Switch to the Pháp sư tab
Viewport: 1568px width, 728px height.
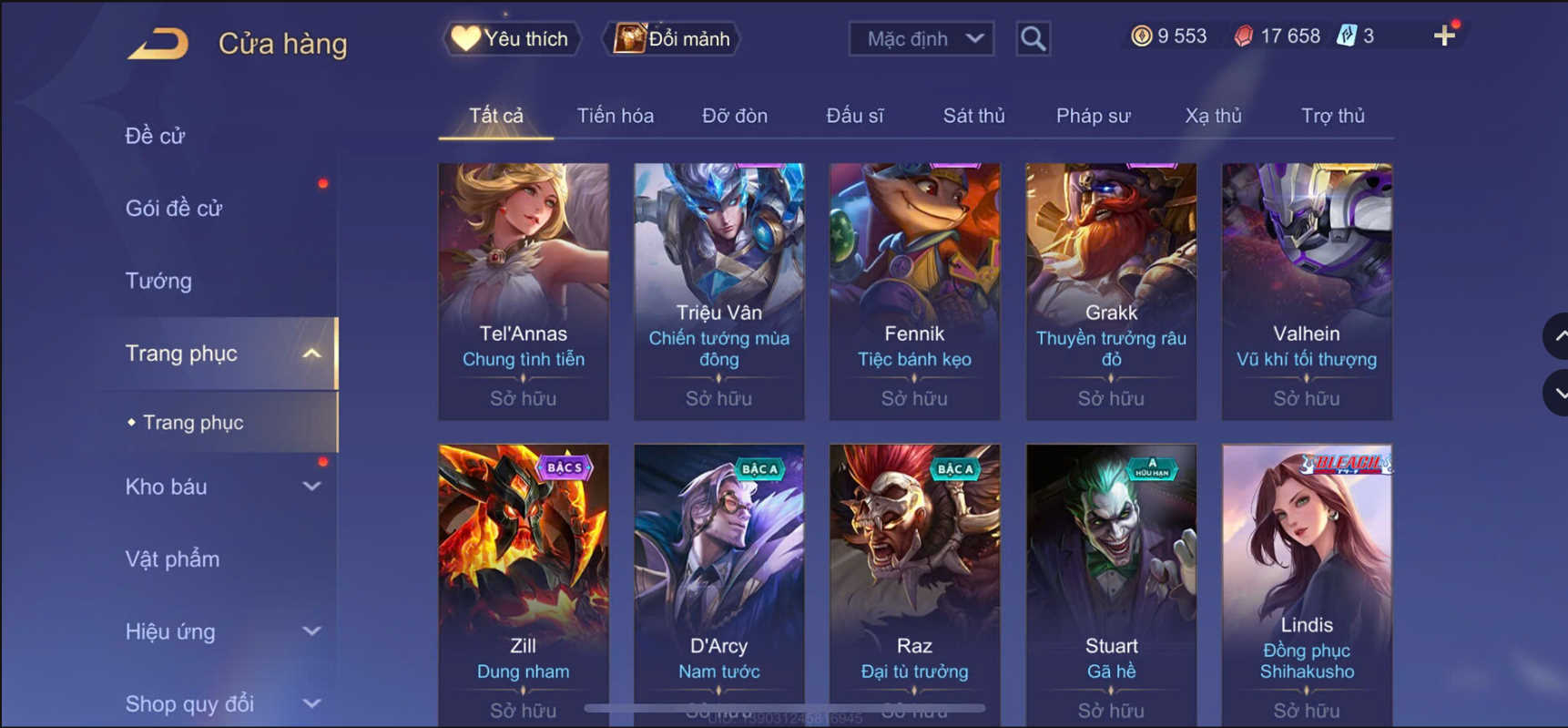point(1093,116)
